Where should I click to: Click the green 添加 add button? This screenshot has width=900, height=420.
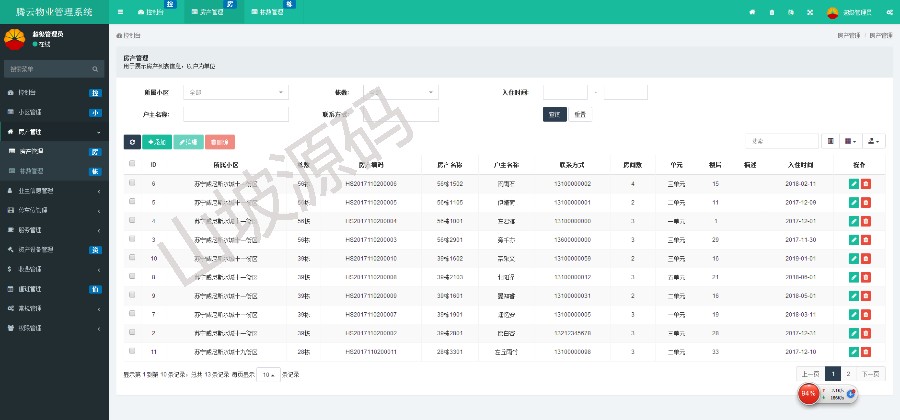(x=157, y=142)
